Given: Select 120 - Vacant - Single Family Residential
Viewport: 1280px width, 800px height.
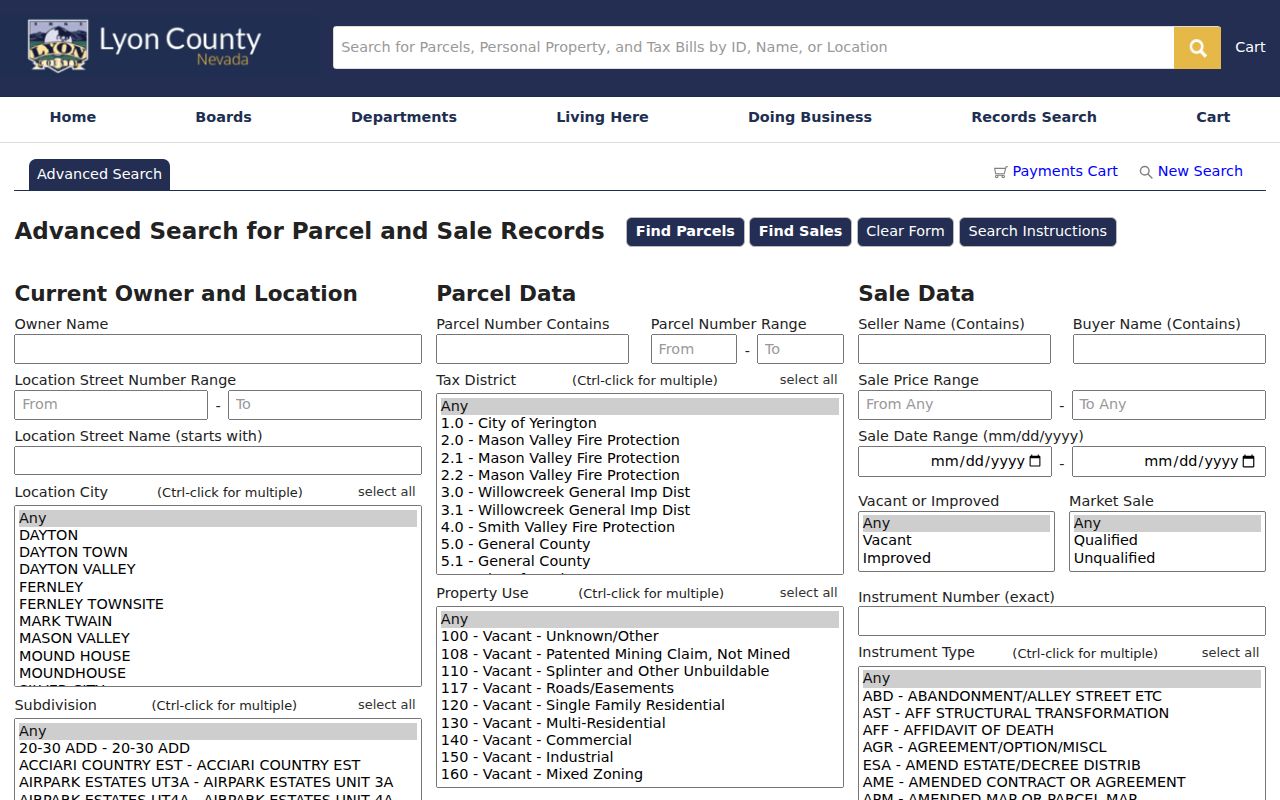Looking at the screenshot, I should [639, 705].
